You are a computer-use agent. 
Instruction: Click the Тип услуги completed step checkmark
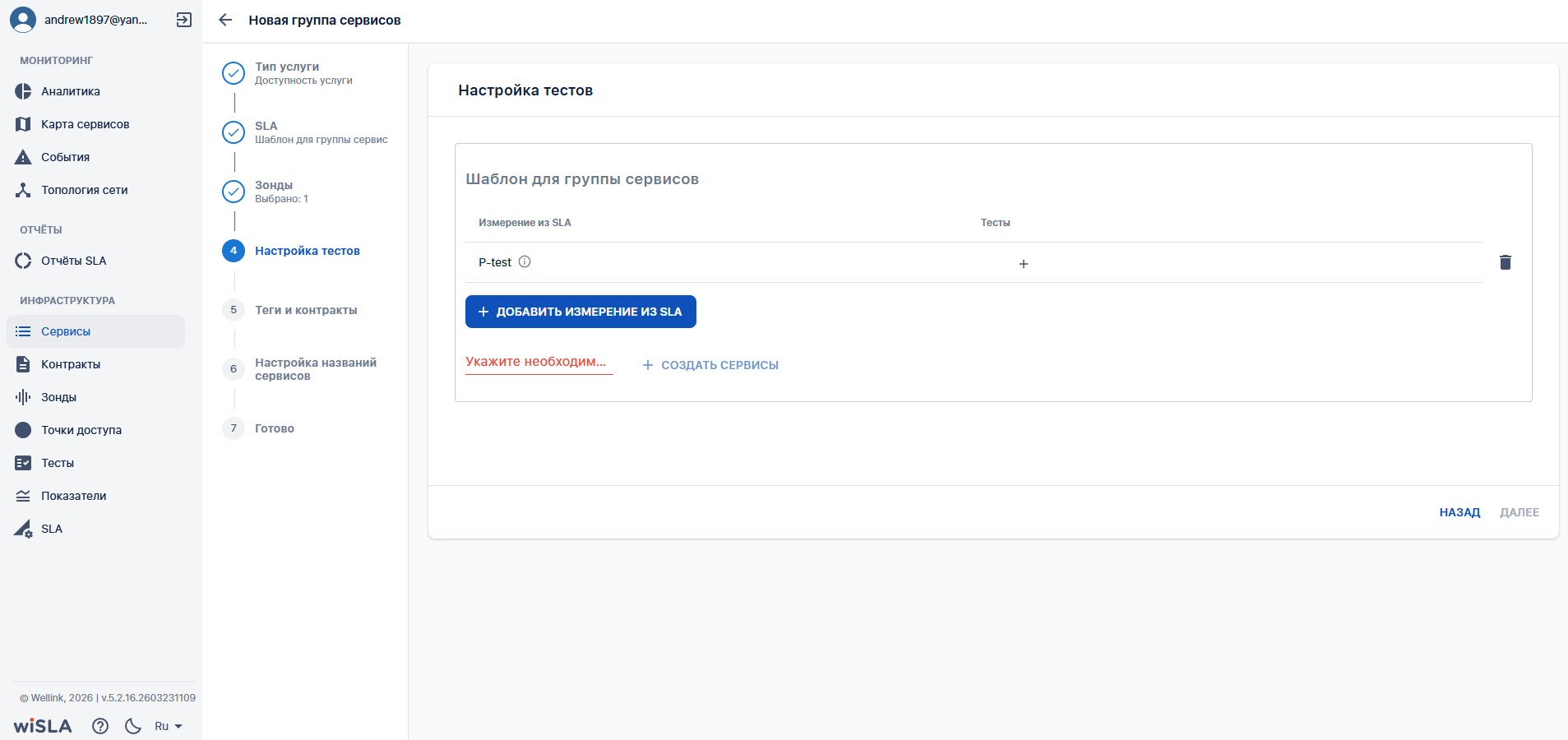(234, 73)
